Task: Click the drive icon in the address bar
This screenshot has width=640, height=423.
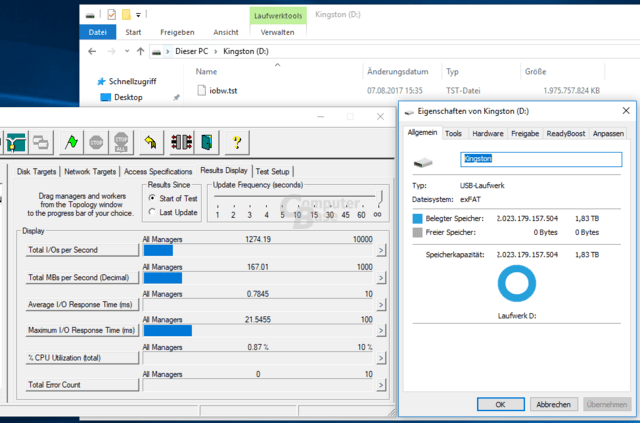Action: coord(156,52)
